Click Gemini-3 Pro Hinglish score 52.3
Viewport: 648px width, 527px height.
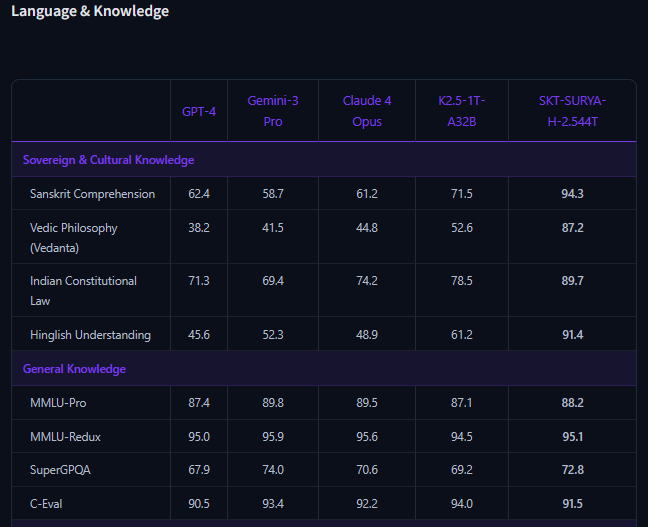click(273, 335)
